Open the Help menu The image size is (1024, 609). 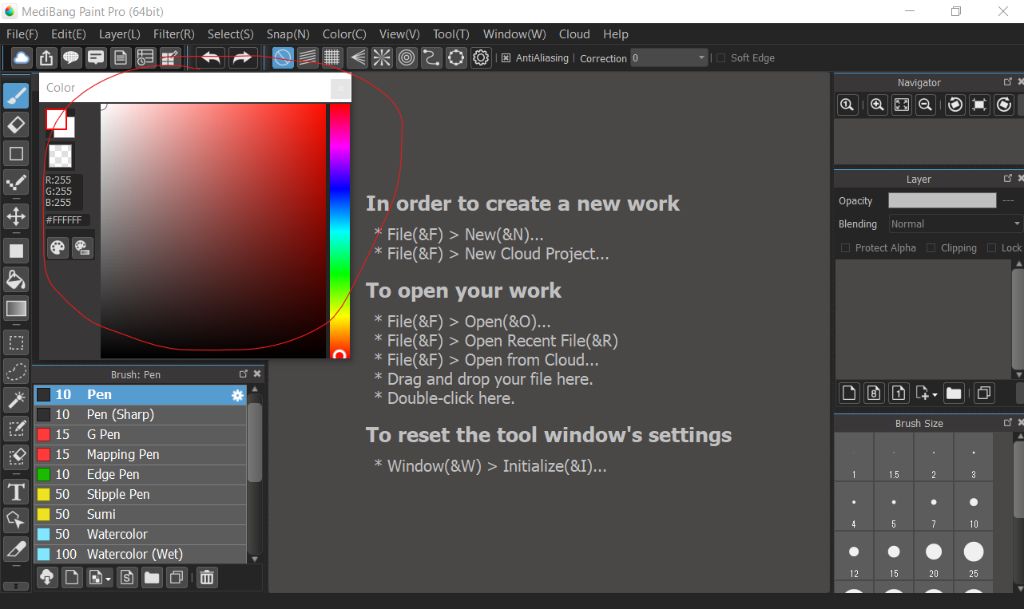[615, 34]
